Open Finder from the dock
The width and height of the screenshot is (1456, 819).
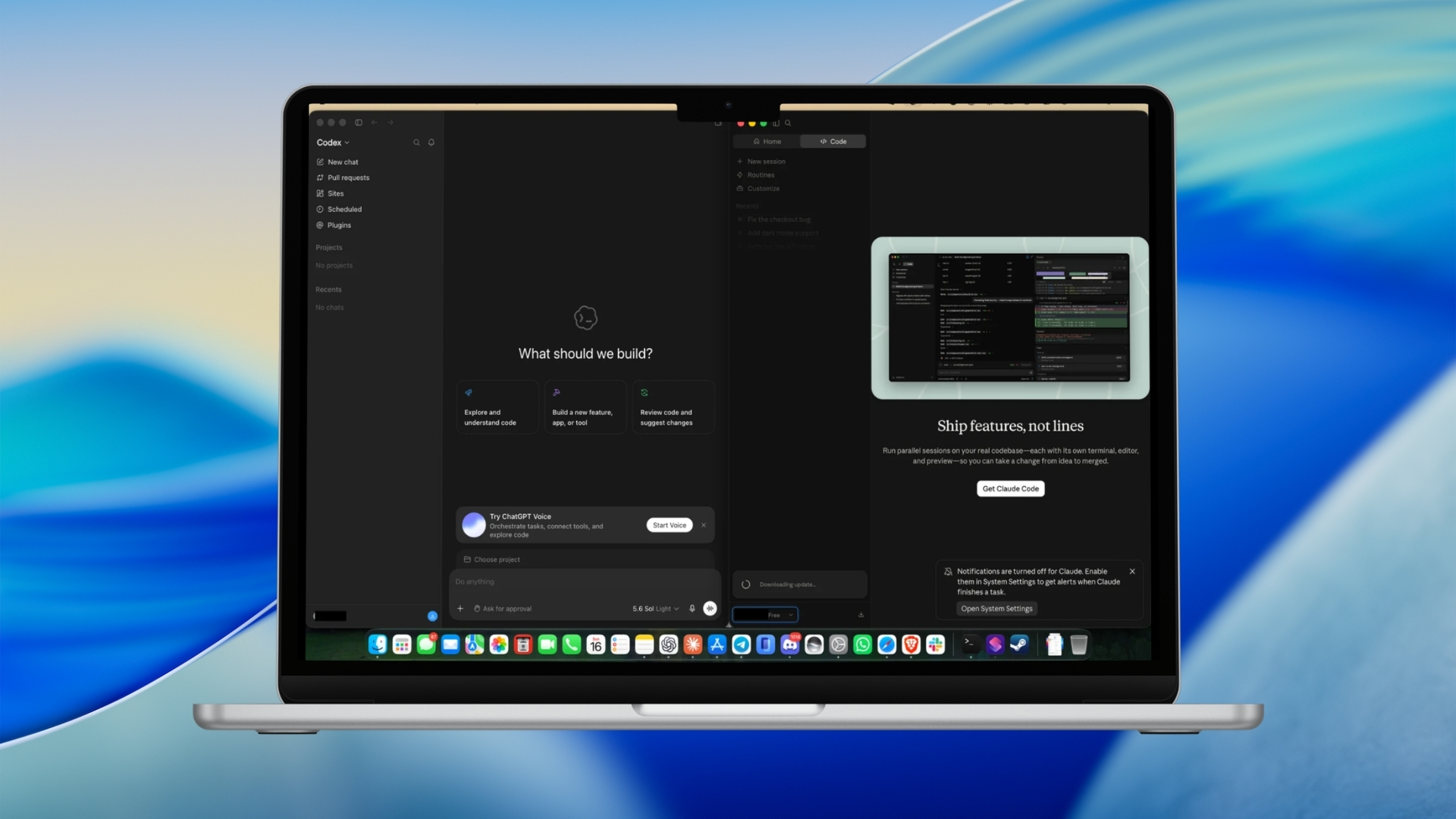[x=378, y=645]
